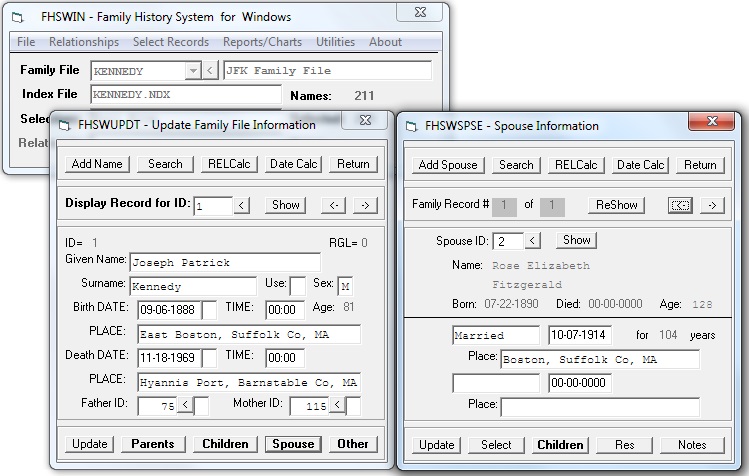Click the Other button
This screenshot has width=749, height=476.
point(353,444)
